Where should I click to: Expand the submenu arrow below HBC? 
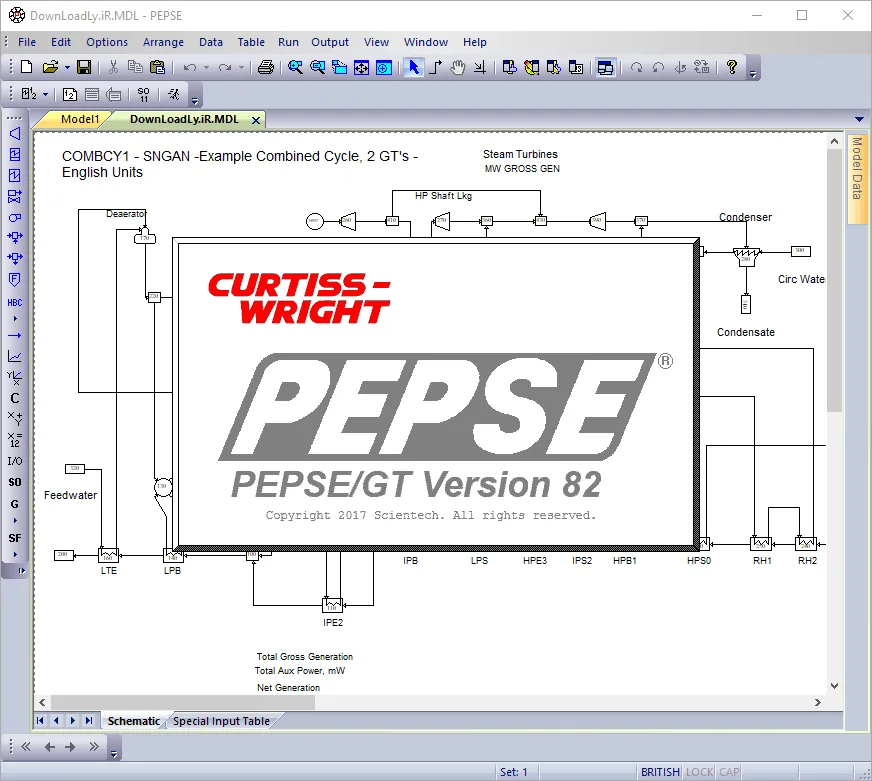tap(15, 319)
